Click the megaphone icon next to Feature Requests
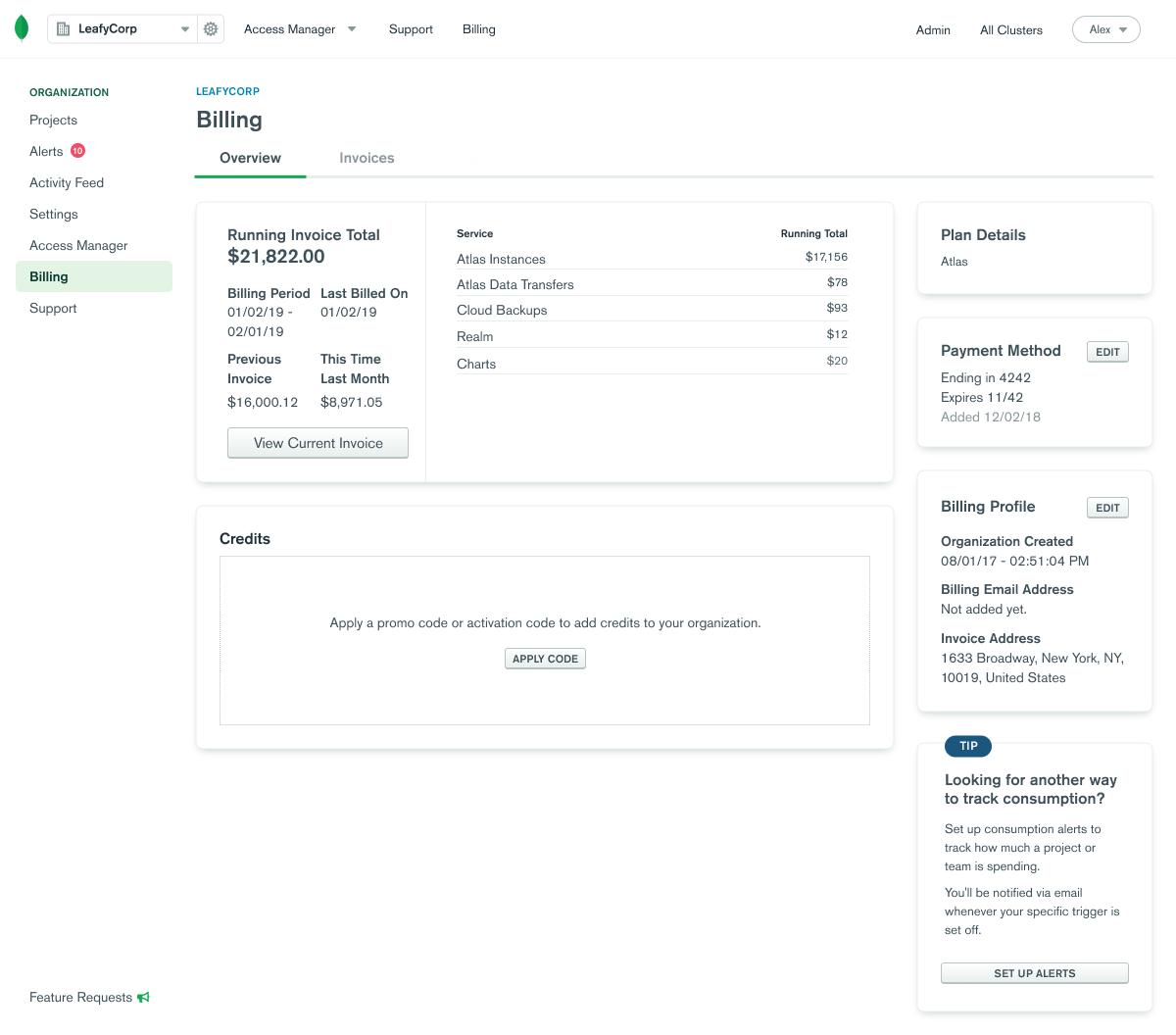The height and width of the screenshot is (1035, 1176). [x=144, y=997]
